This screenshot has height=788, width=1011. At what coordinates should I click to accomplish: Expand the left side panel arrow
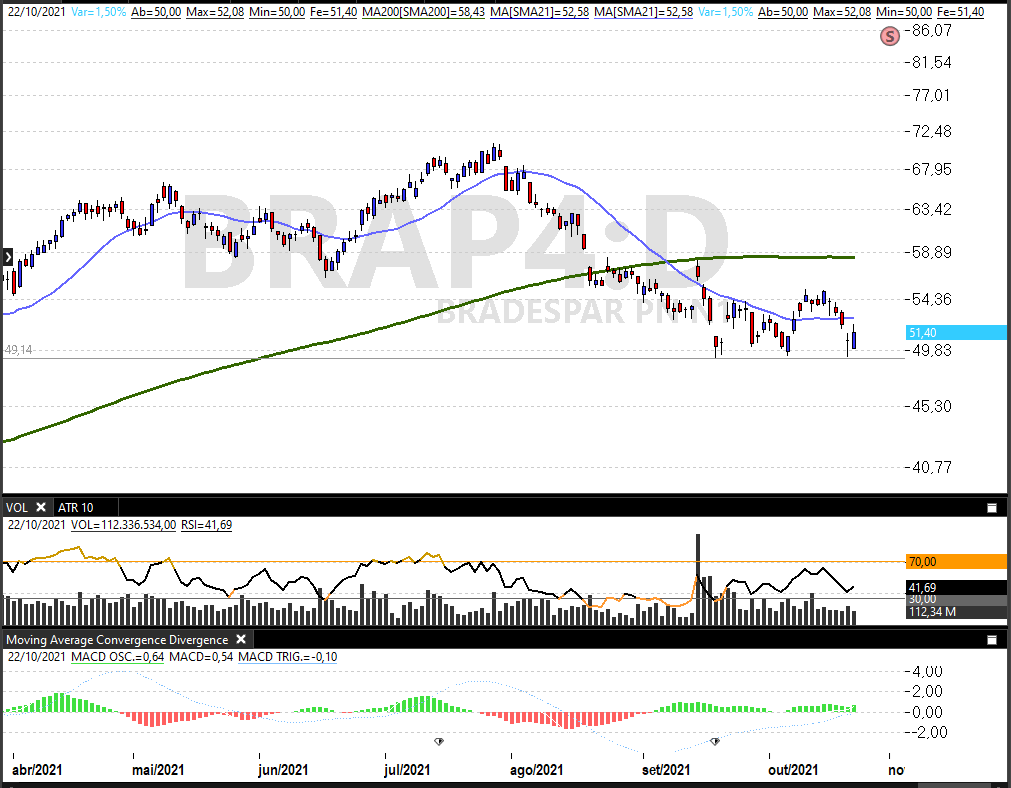[x=7, y=257]
